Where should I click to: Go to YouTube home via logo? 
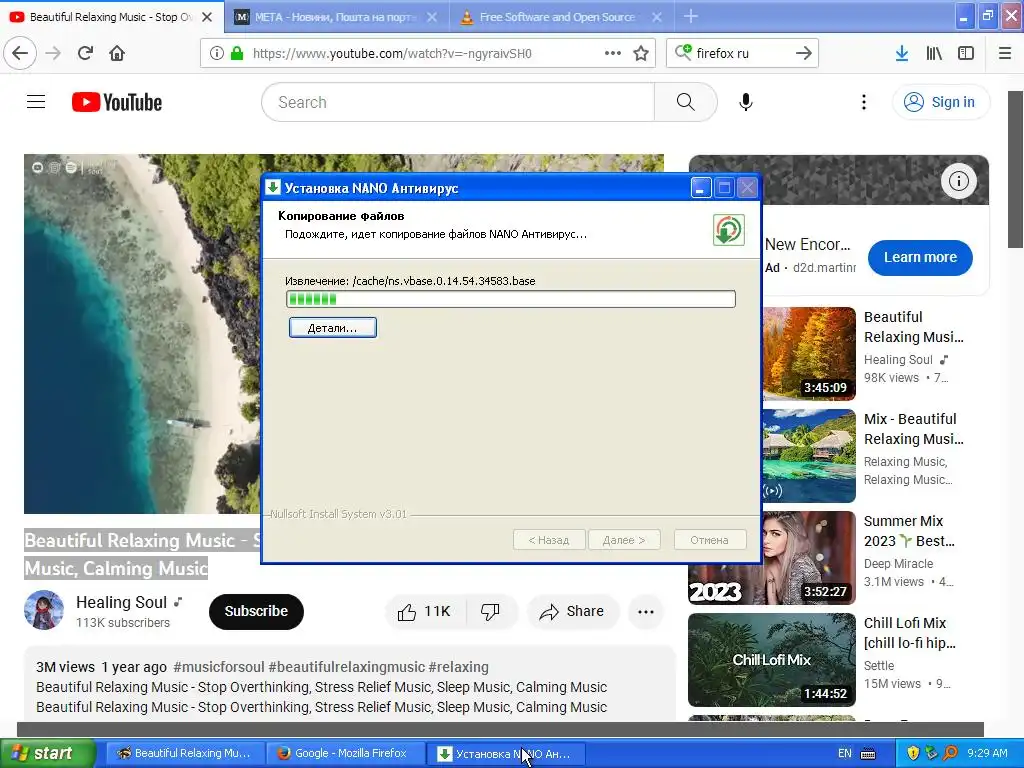pyautogui.click(x=117, y=102)
